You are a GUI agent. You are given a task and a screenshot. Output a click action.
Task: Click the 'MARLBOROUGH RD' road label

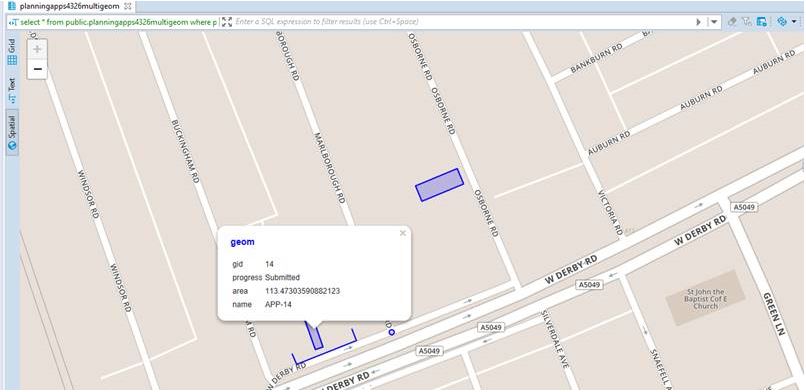tap(329, 168)
